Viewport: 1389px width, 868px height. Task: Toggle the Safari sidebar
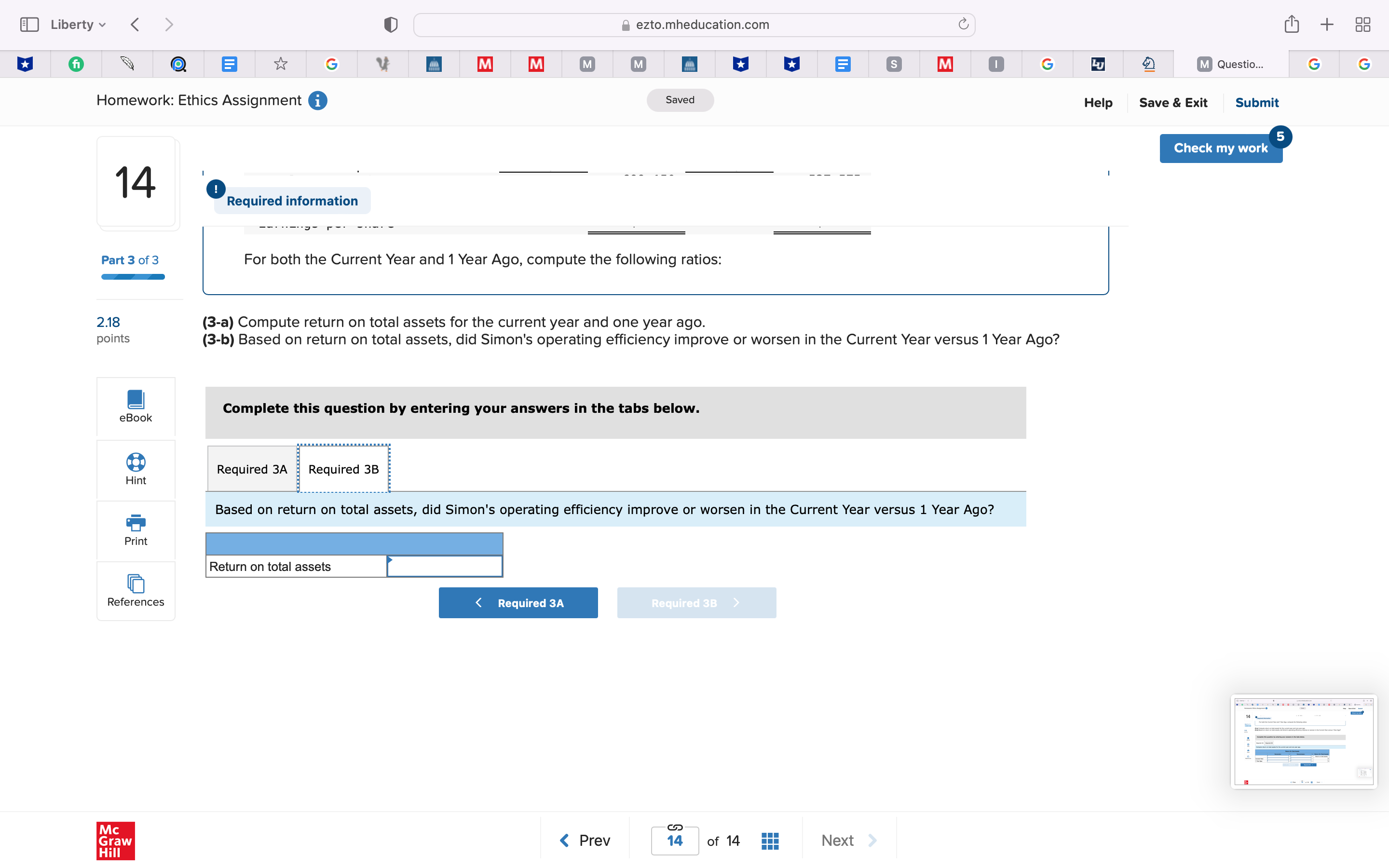click(29, 25)
